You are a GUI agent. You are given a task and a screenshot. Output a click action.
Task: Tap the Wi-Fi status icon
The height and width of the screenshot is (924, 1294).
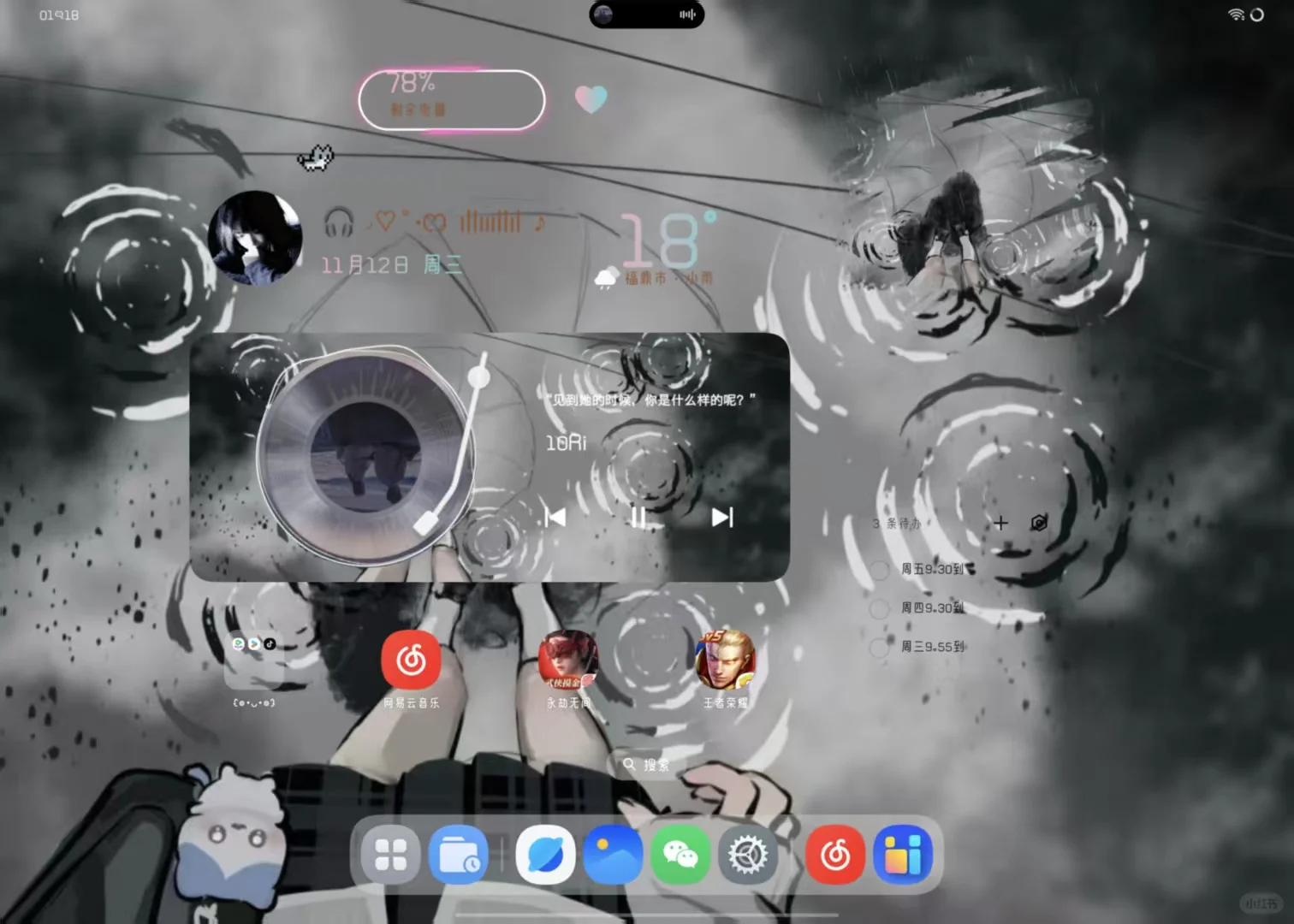click(1236, 15)
